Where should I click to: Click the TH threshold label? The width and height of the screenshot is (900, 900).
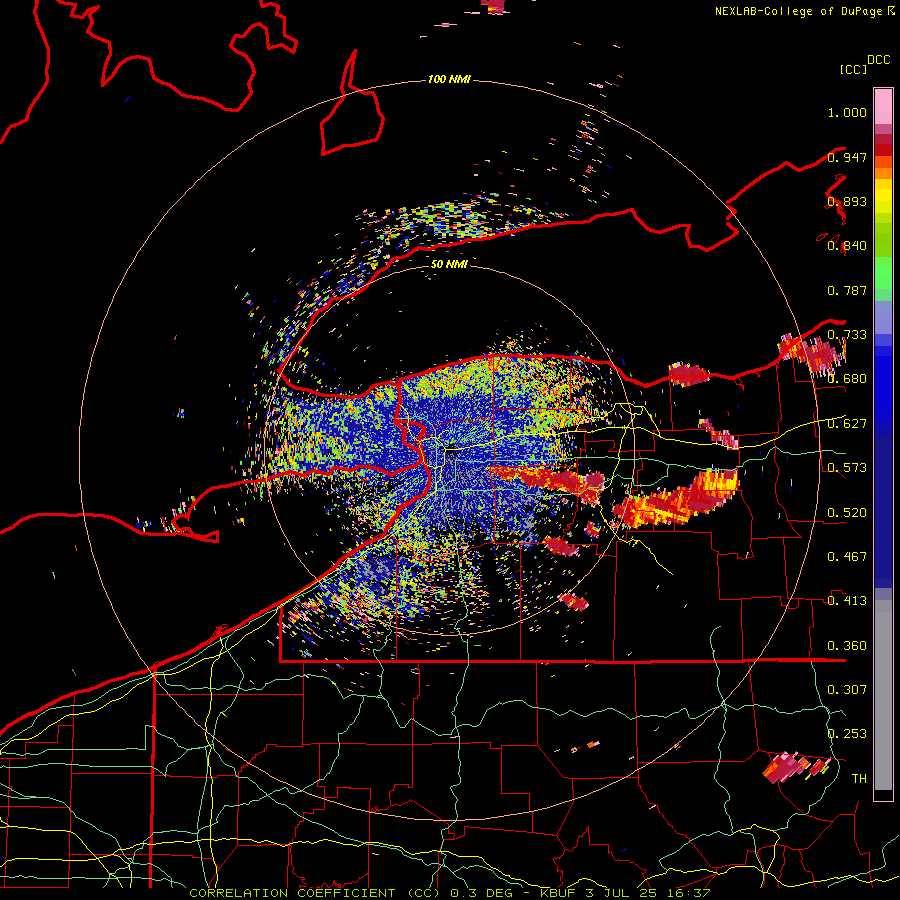pos(859,779)
